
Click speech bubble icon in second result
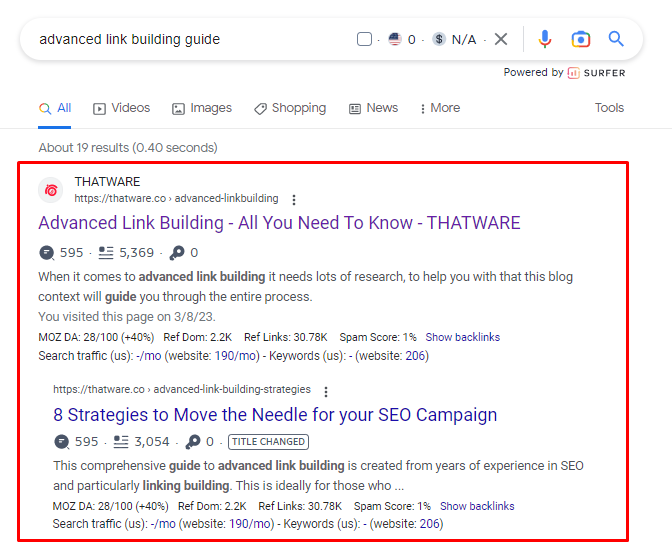click(62, 442)
